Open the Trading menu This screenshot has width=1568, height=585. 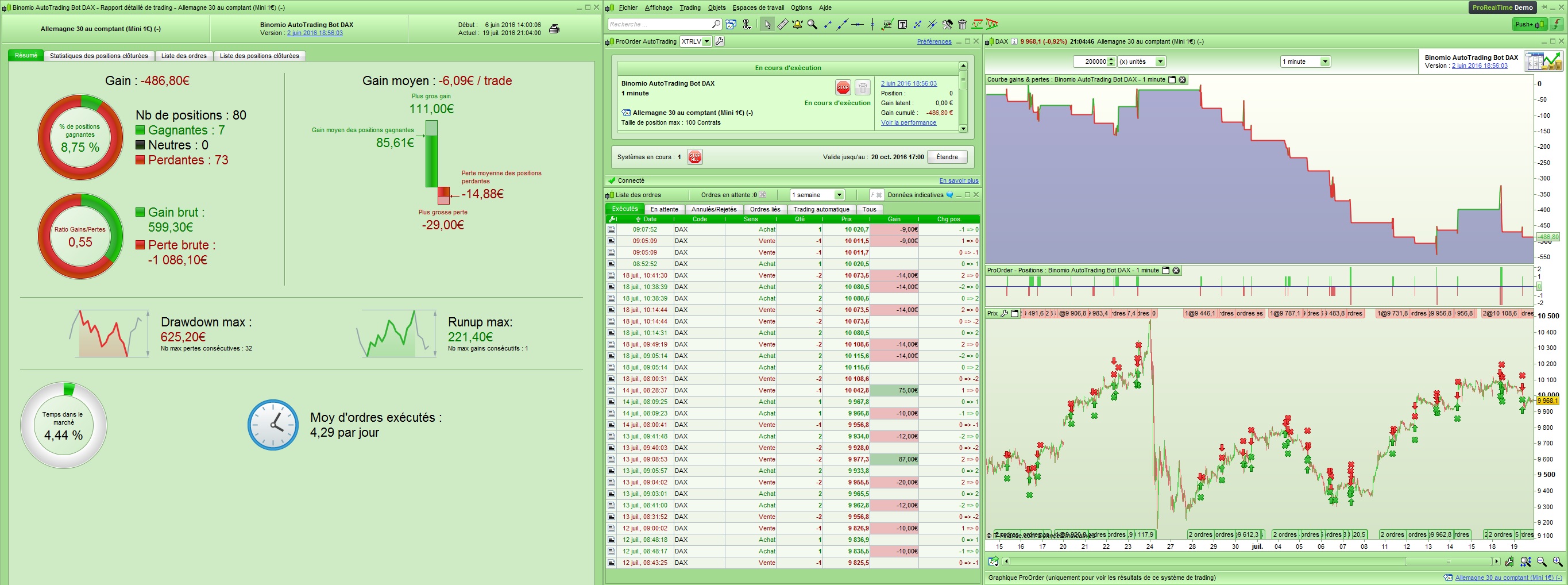pos(690,7)
